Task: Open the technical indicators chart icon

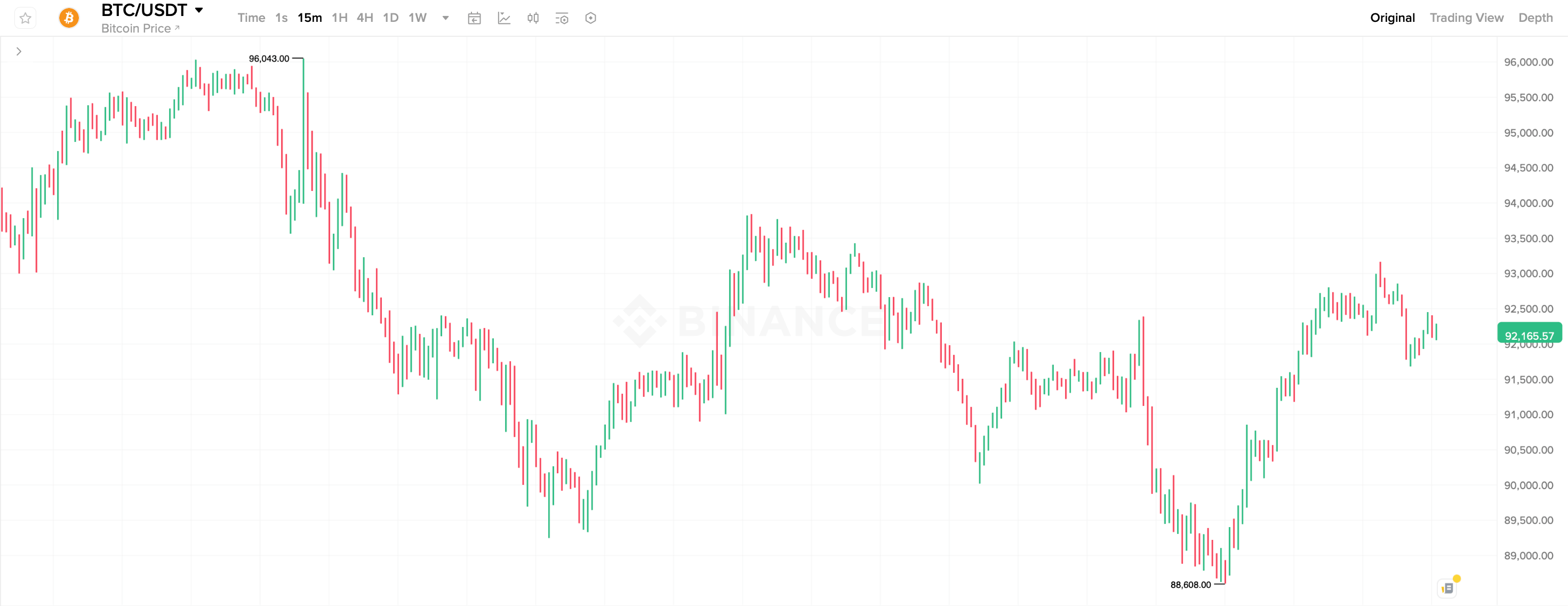Action: coord(504,18)
